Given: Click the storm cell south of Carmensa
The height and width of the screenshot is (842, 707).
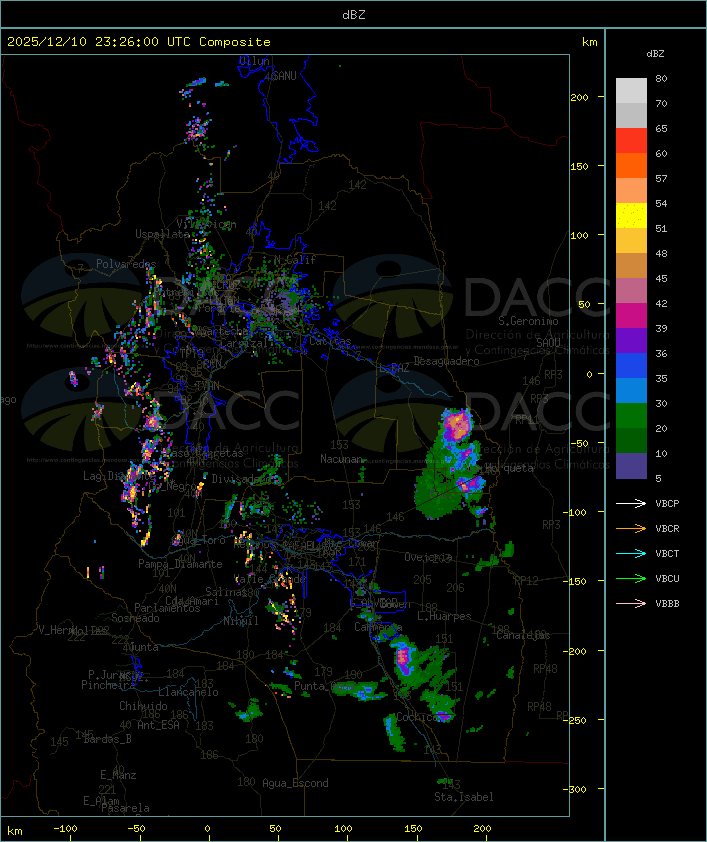Looking at the screenshot, I should (403, 657).
